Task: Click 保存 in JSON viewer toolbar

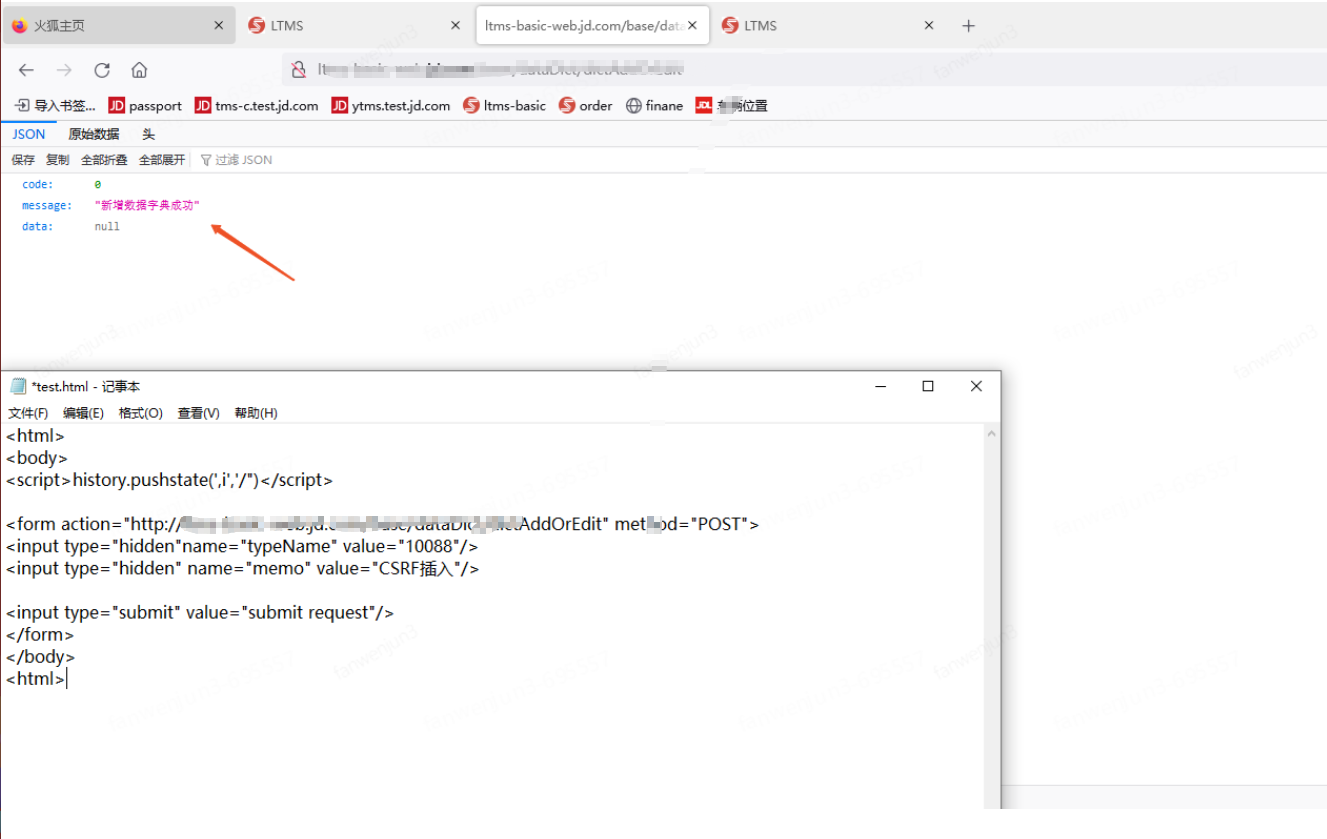Action: pyautogui.click(x=23, y=160)
